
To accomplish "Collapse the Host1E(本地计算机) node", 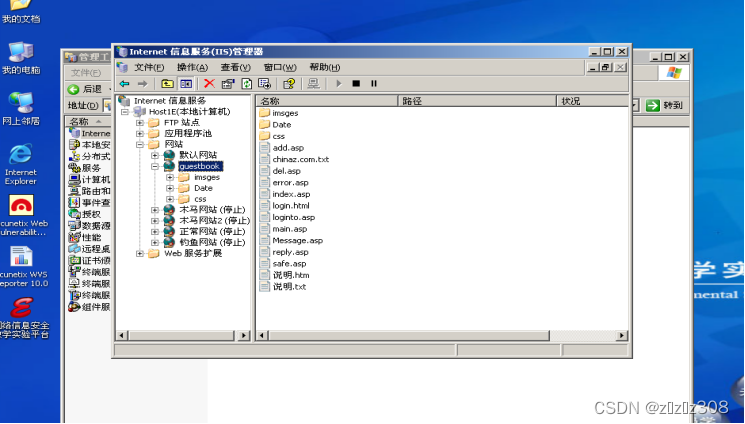I will pyautogui.click(x=125, y=112).
